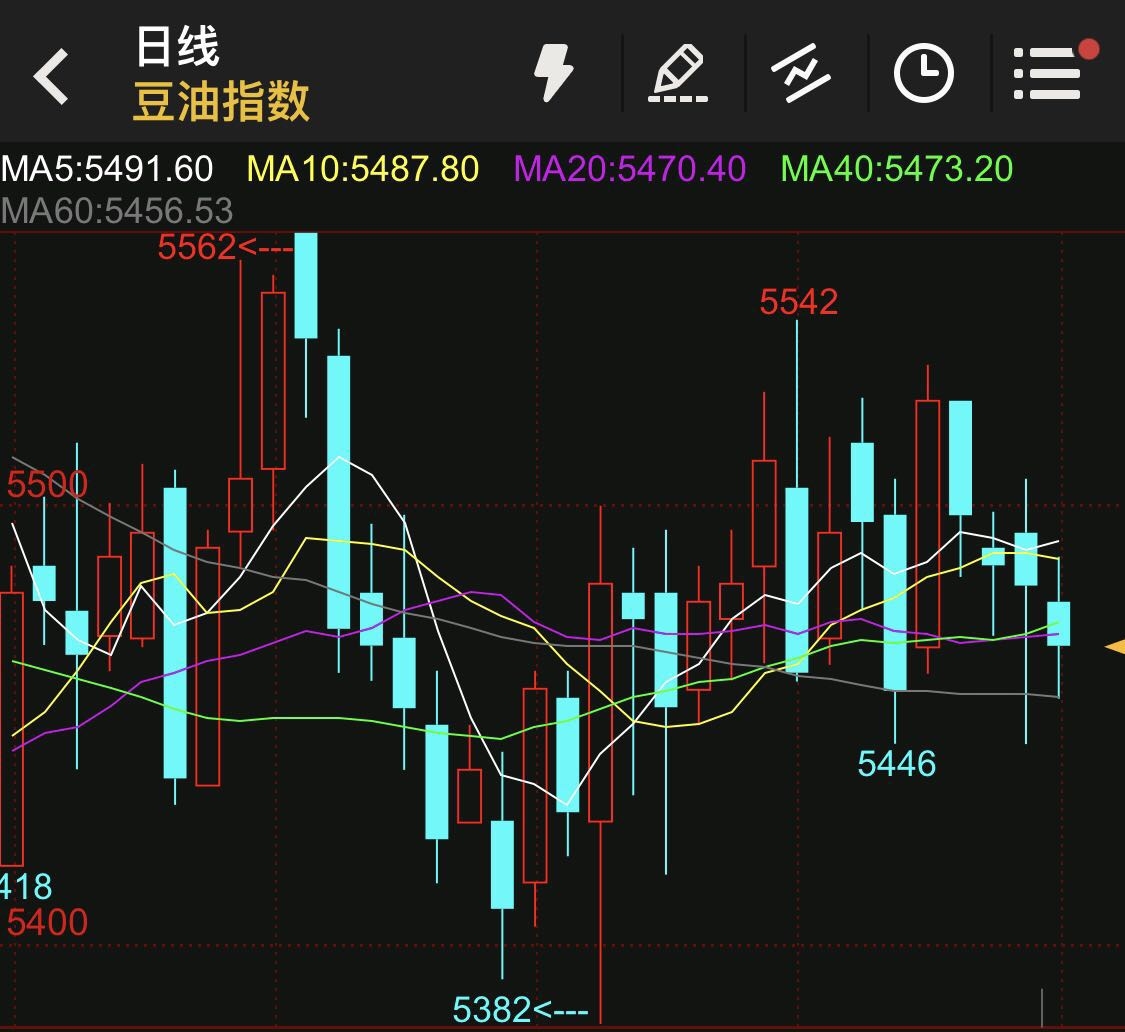Select the orange current-price marker arrow
This screenshot has height=1032, width=1125.
coord(1115,647)
